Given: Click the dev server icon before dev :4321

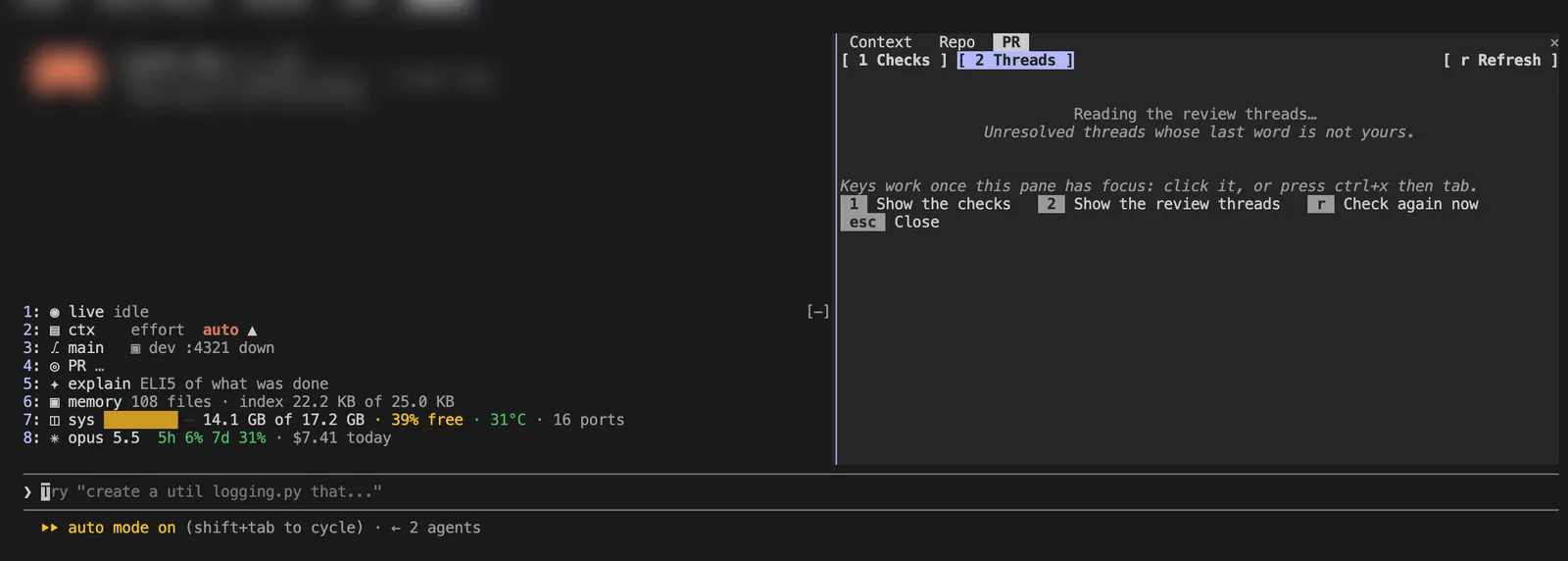Looking at the screenshot, I should click(135, 348).
